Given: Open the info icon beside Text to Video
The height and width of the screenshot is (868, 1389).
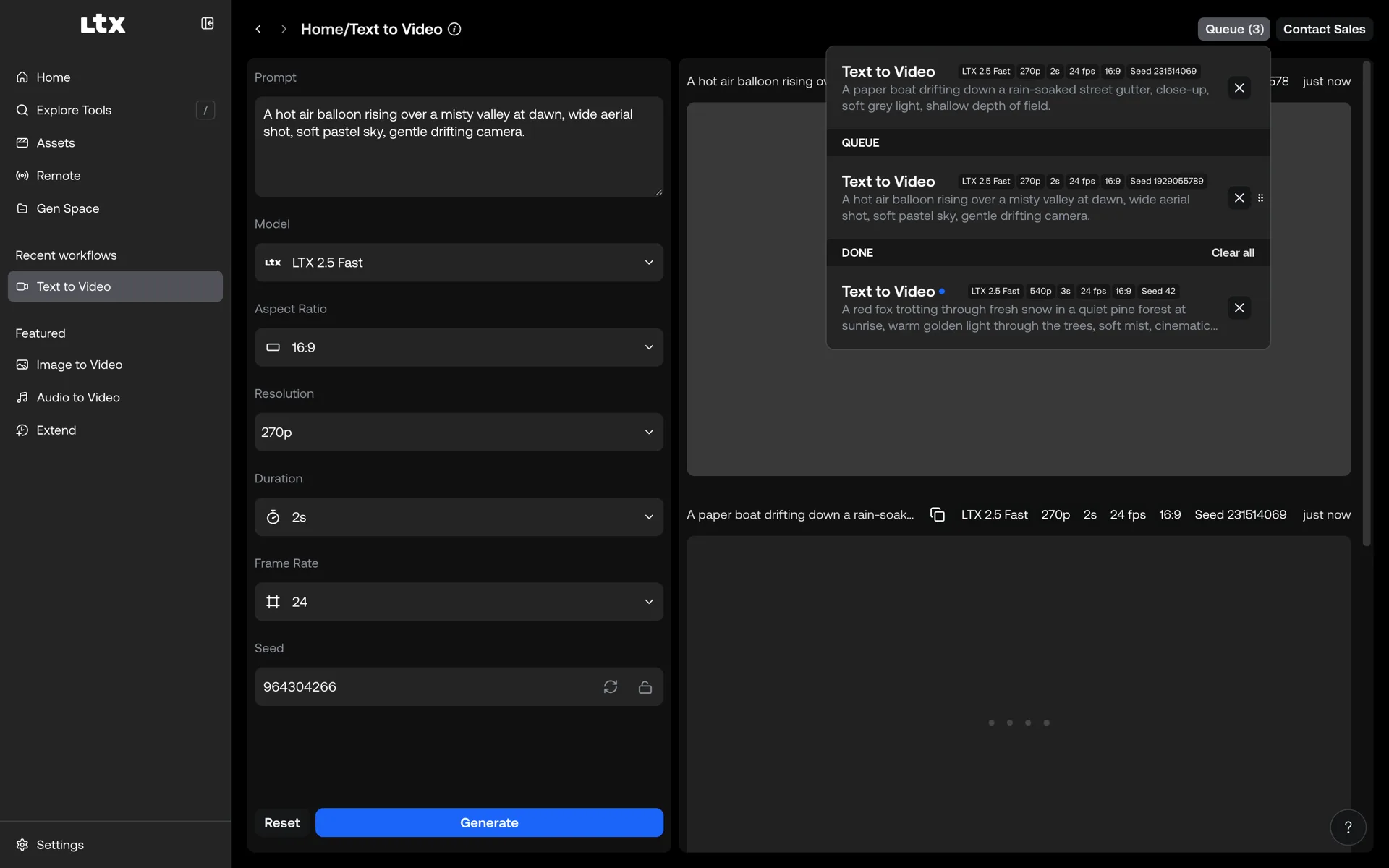Looking at the screenshot, I should [454, 29].
